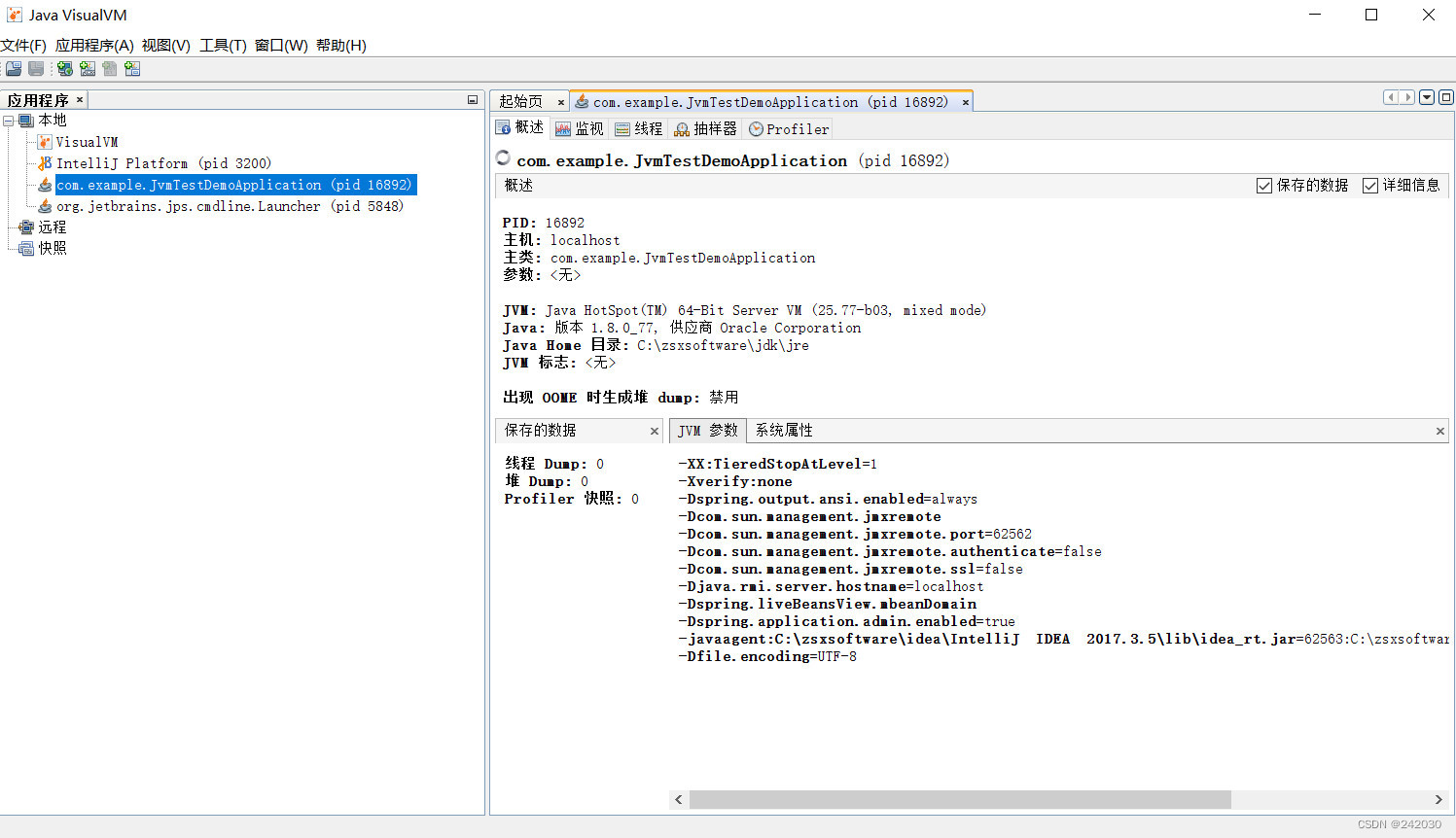Image resolution: width=1456 pixels, height=838 pixels.
Task: Open the document list dropdown arrow
Action: 1427,97
